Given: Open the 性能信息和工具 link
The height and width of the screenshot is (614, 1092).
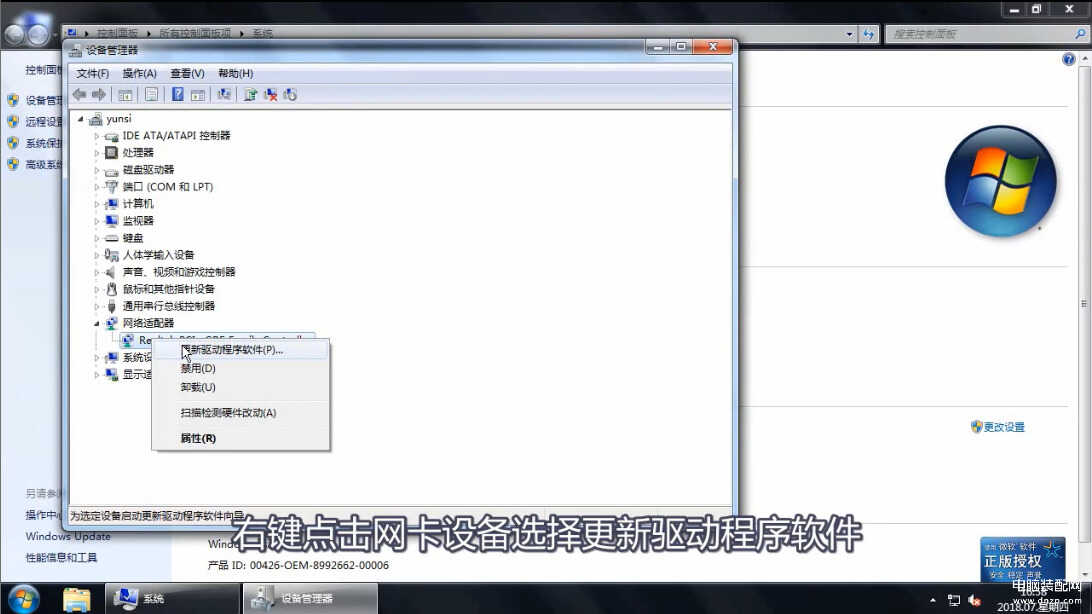Looking at the screenshot, I should tap(61, 558).
